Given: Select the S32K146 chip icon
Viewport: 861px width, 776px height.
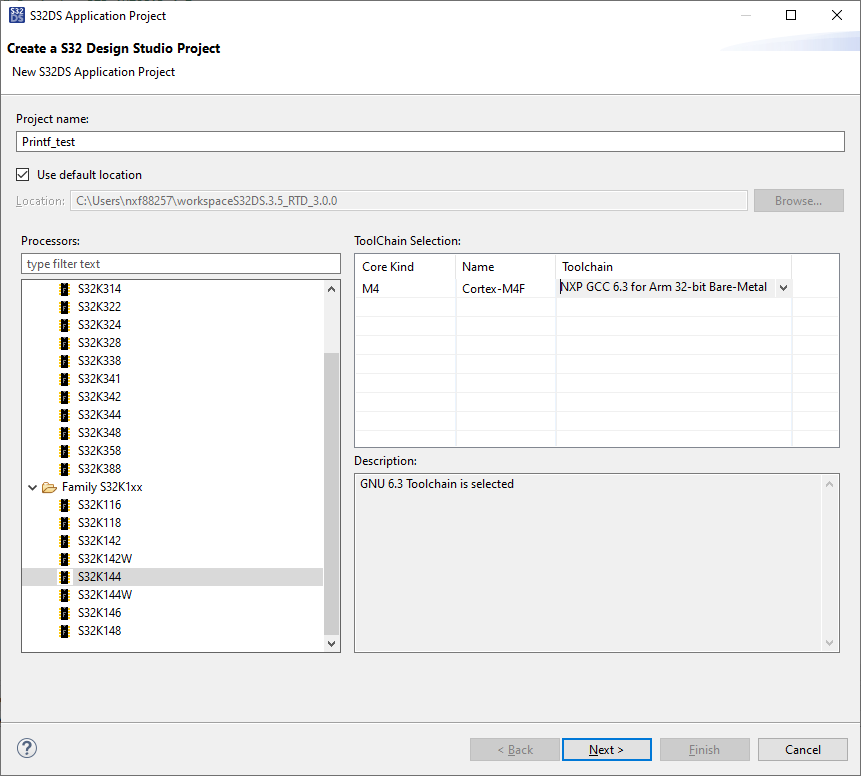Looking at the screenshot, I should [65, 612].
